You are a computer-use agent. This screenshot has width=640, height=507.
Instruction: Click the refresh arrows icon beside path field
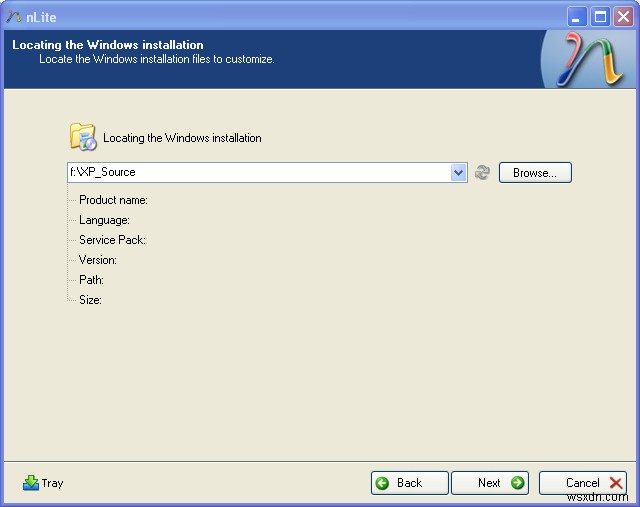coord(482,172)
